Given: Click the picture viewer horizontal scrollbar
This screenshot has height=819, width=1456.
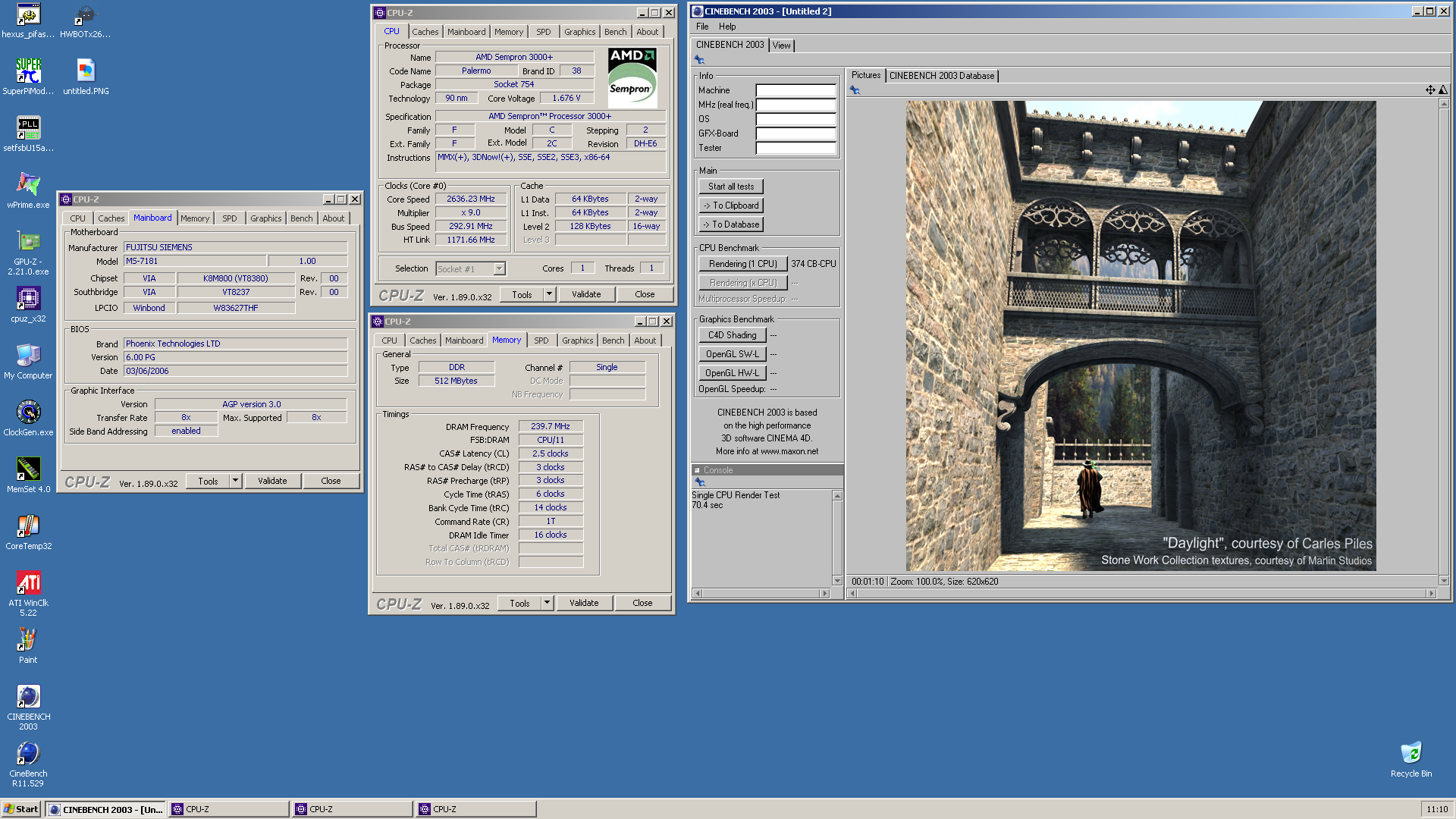Looking at the screenshot, I should click(x=1141, y=593).
